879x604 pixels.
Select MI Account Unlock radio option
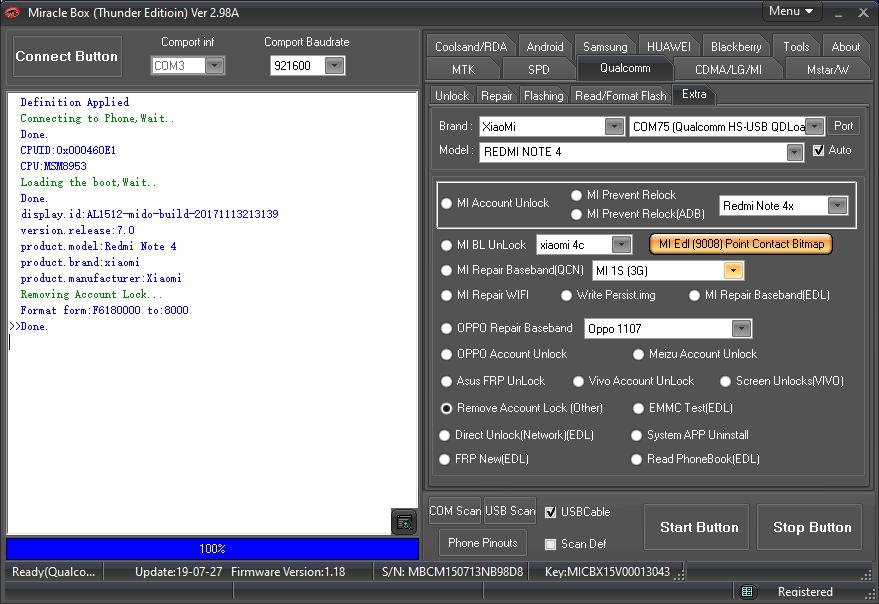coord(446,204)
